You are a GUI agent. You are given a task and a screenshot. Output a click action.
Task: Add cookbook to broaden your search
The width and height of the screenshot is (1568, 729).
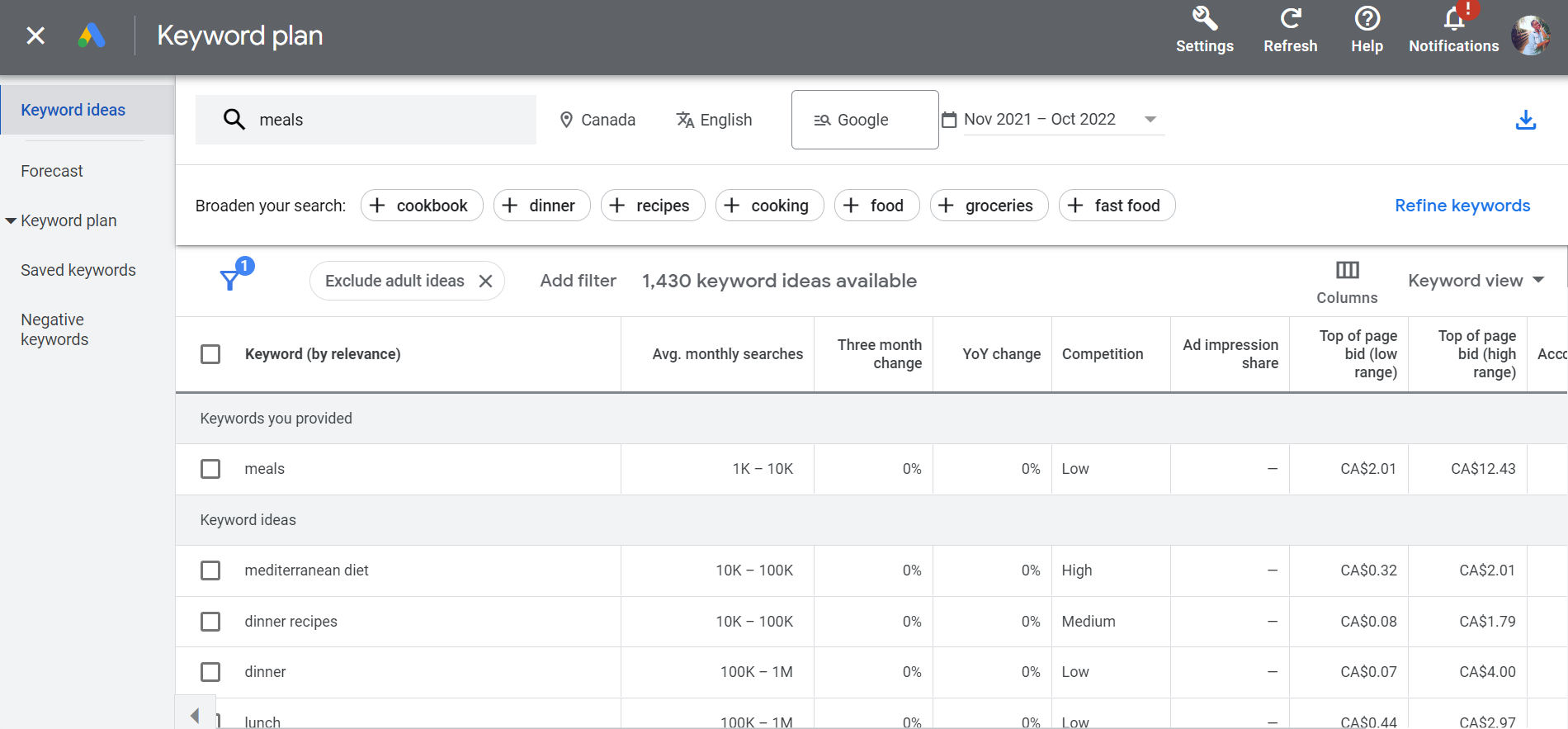[422, 206]
